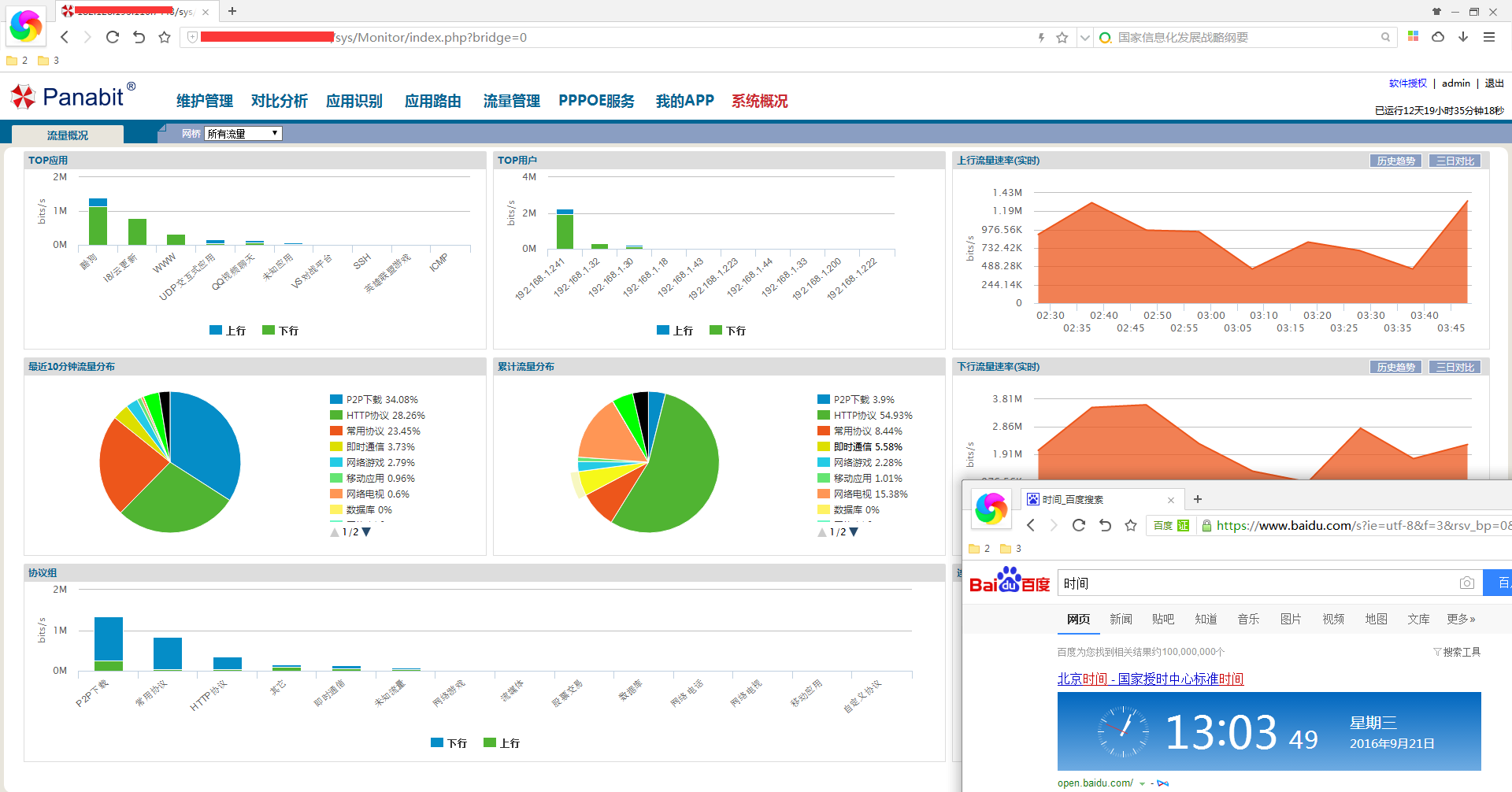Toggle 下行 legend in 协议组 chart

coord(449,743)
